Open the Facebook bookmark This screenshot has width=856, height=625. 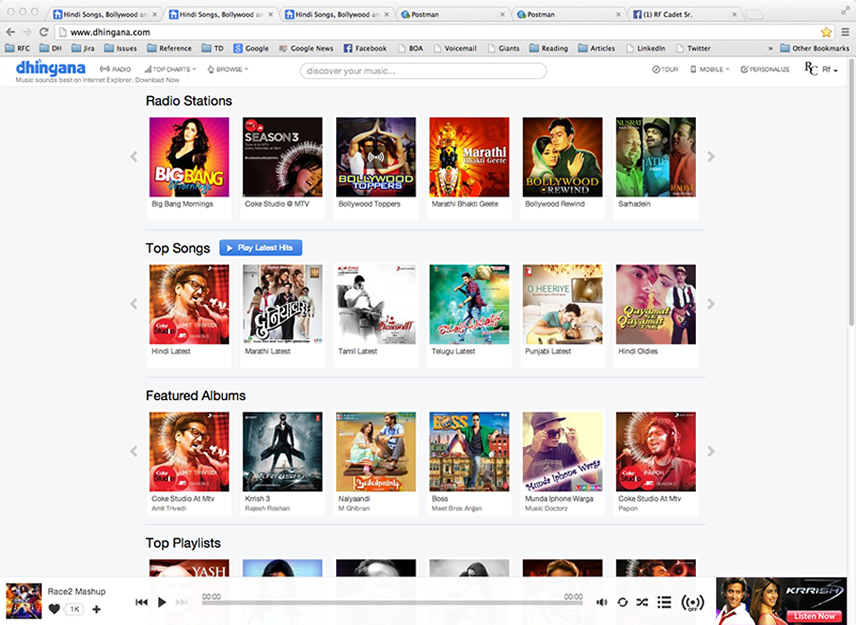point(365,48)
